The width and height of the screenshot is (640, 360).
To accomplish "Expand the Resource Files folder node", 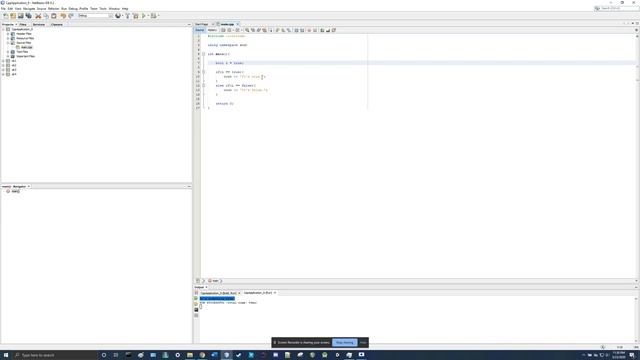I will click(x=8, y=38).
